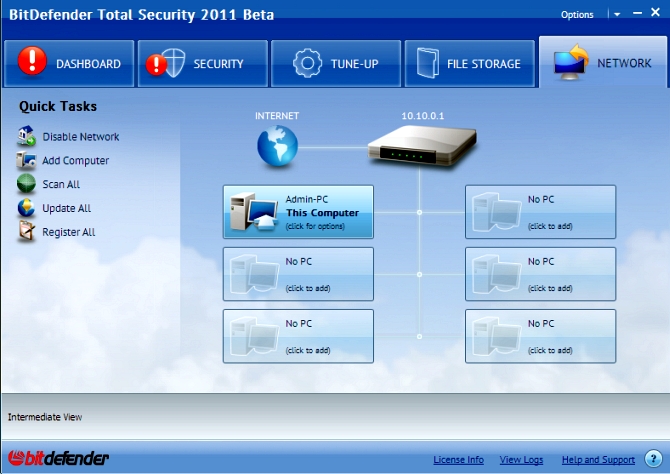The width and height of the screenshot is (670, 474).
Task: Click the Quick Tasks heading
Action: pos(58,106)
